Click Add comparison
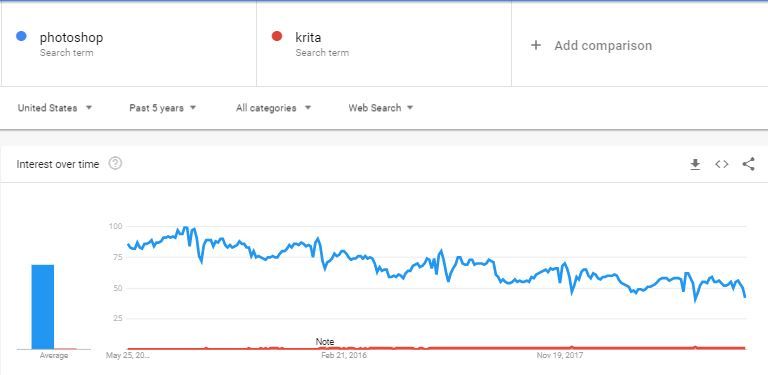 coord(603,46)
